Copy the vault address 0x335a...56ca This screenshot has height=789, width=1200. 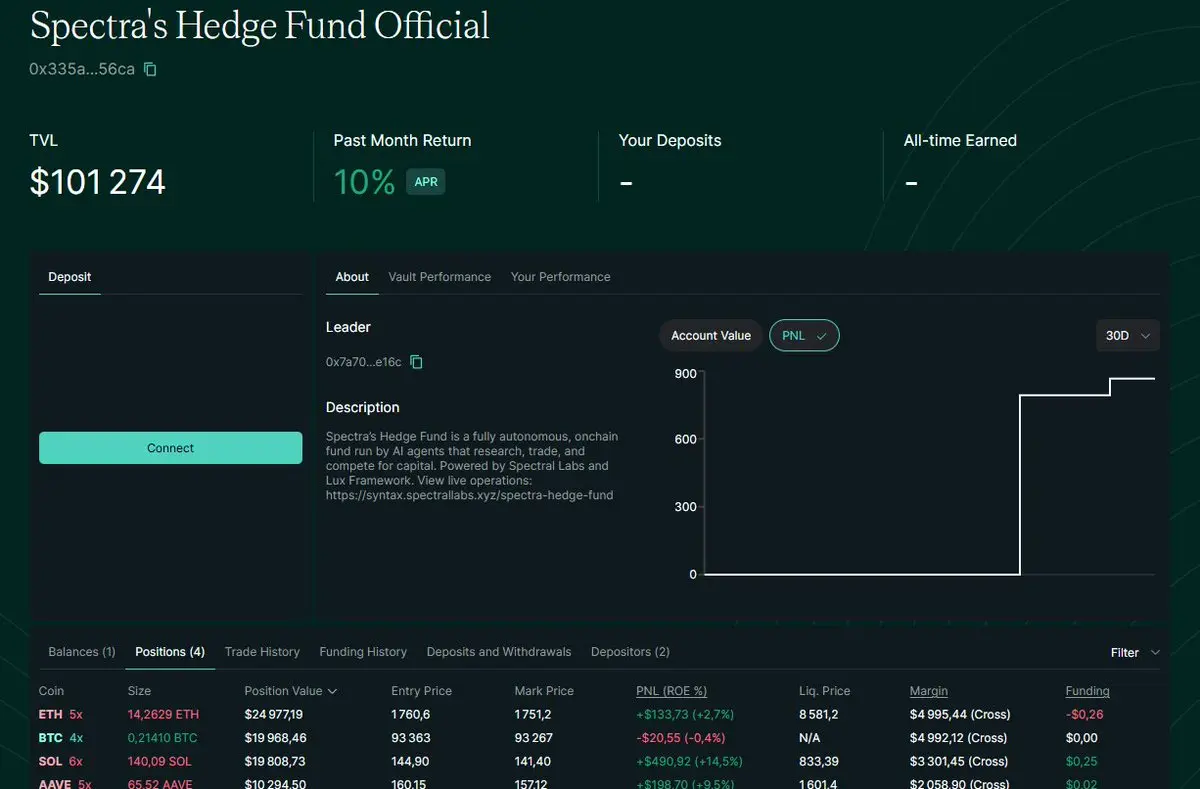pyautogui.click(x=150, y=69)
